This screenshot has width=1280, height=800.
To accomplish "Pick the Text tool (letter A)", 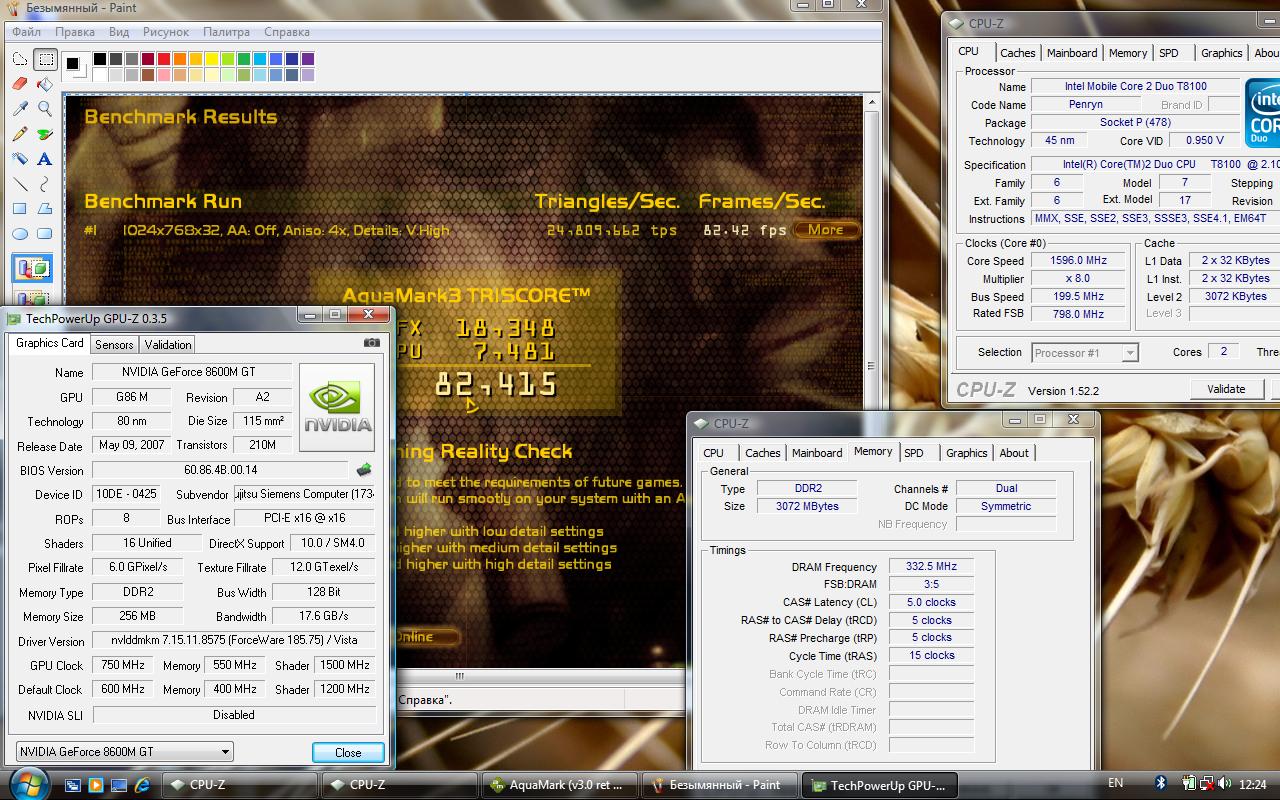I will (x=45, y=159).
